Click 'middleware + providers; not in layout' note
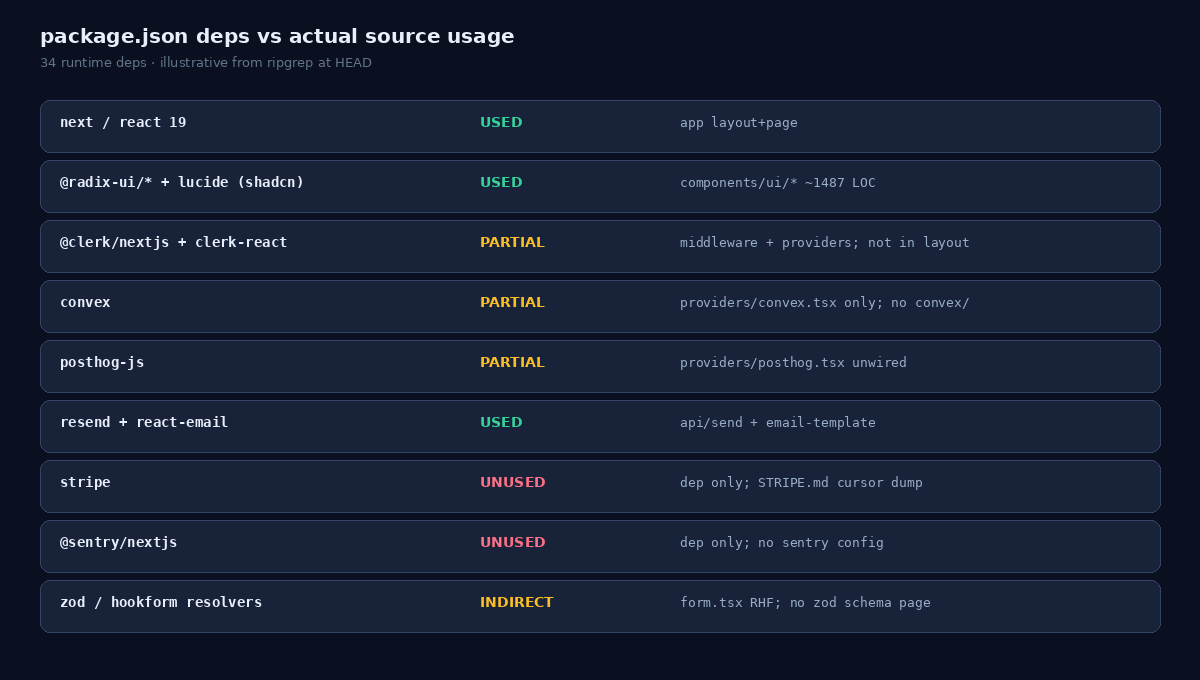The height and width of the screenshot is (680, 1200). [825, 243]
